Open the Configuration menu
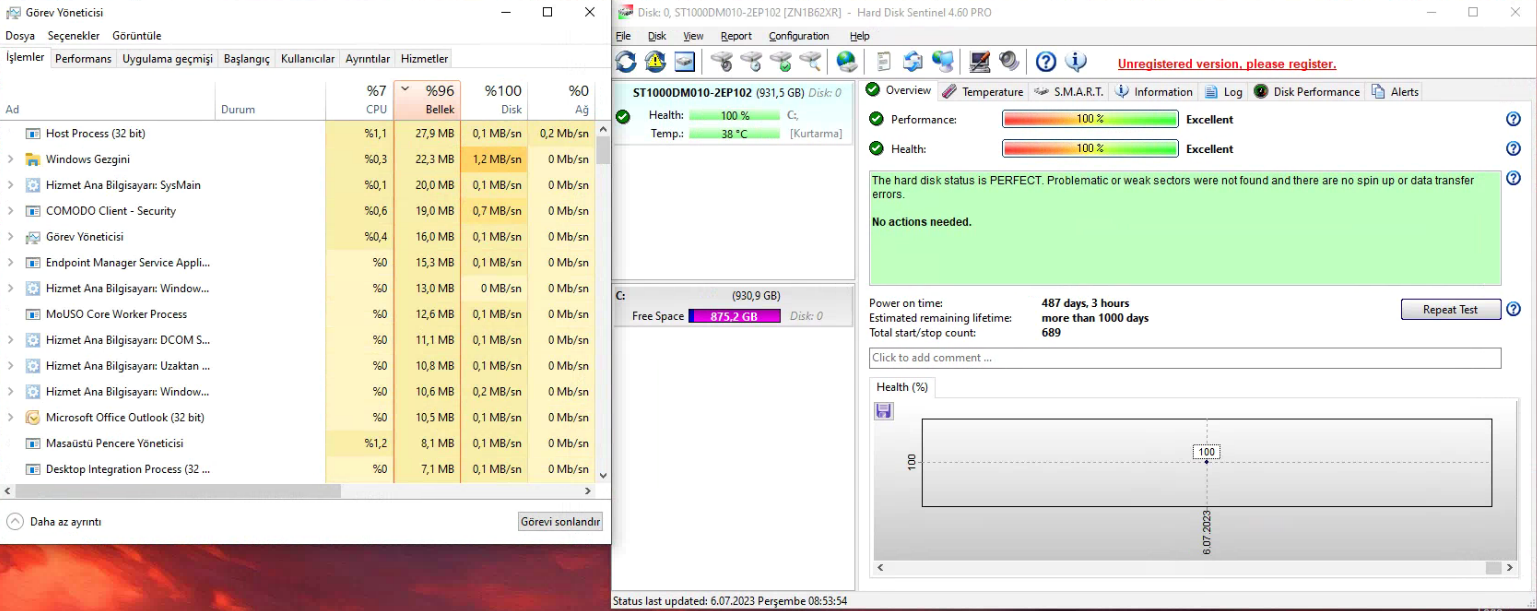This screenshot has width=1537, height=611. pos(799,36)
